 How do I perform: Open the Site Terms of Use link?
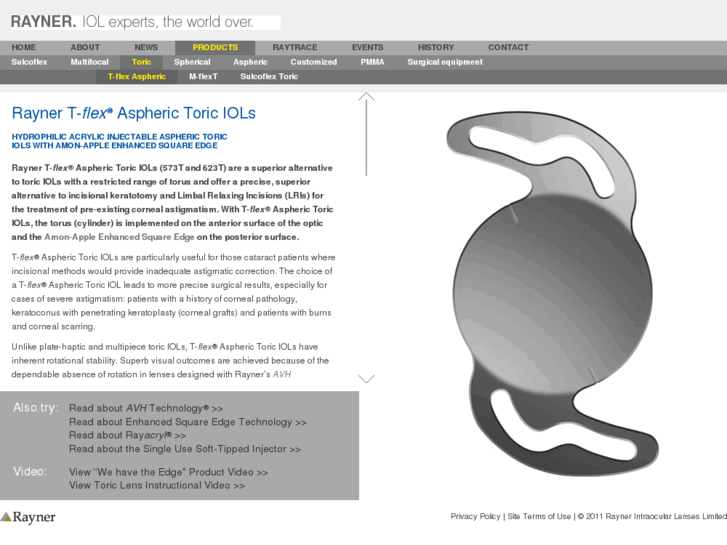coord(539,516)
